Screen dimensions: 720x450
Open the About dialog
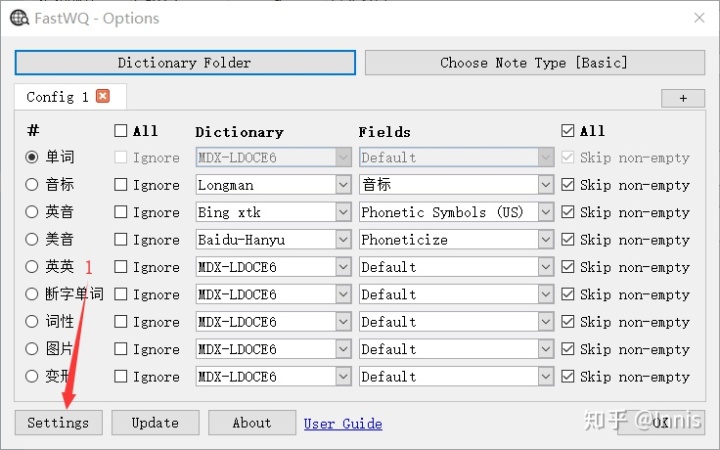[x=252, y=422]
